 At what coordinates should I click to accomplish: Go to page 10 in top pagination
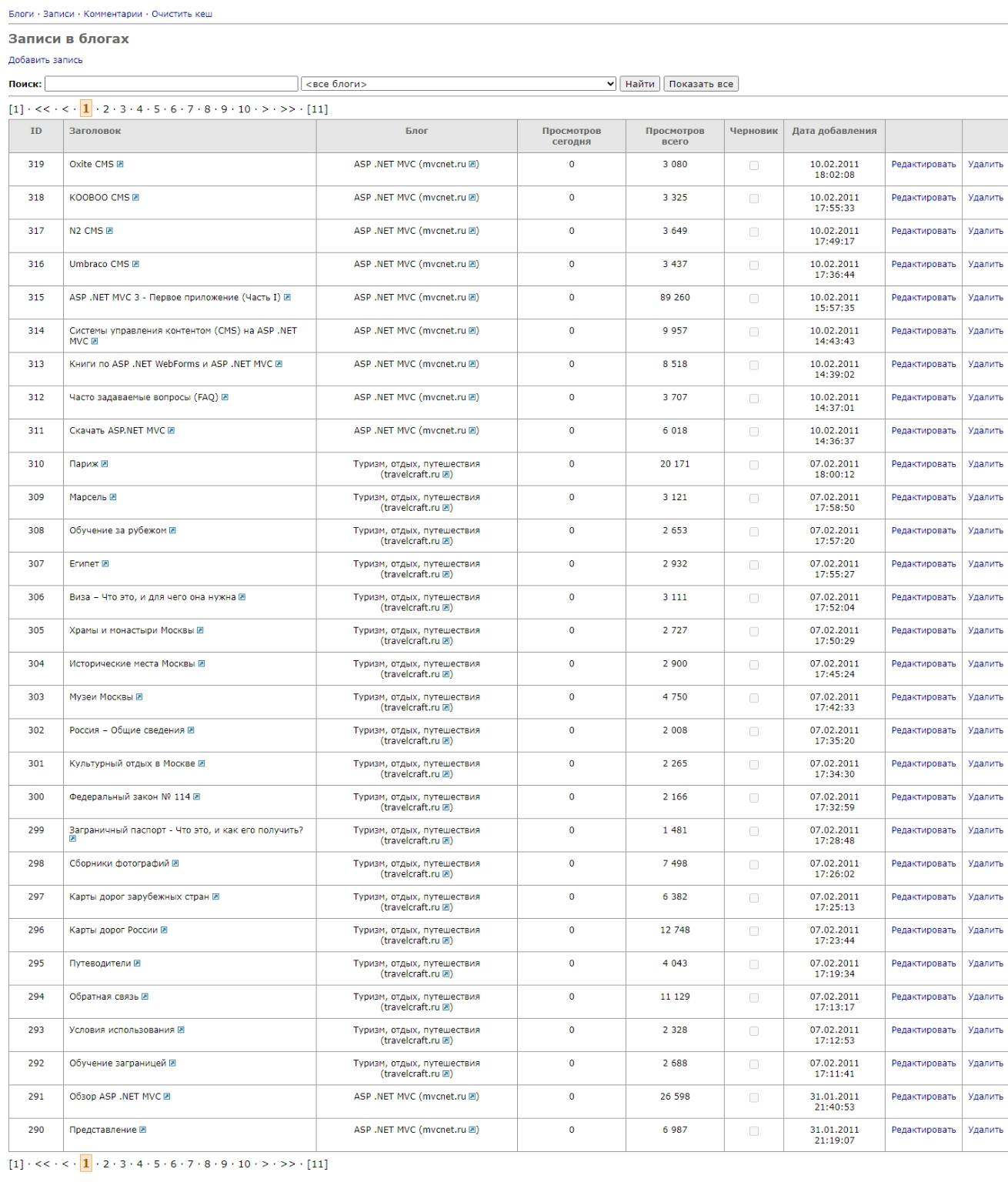click(x=244, y=109)
